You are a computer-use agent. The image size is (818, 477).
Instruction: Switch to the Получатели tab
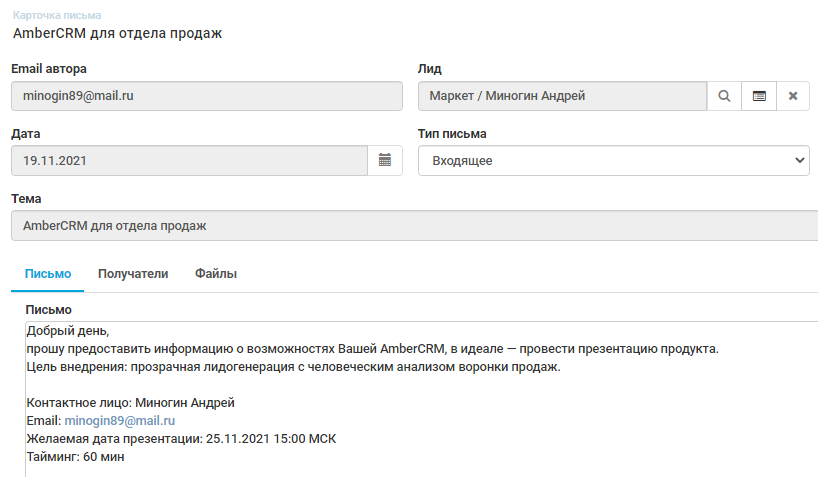click(133, 274)
